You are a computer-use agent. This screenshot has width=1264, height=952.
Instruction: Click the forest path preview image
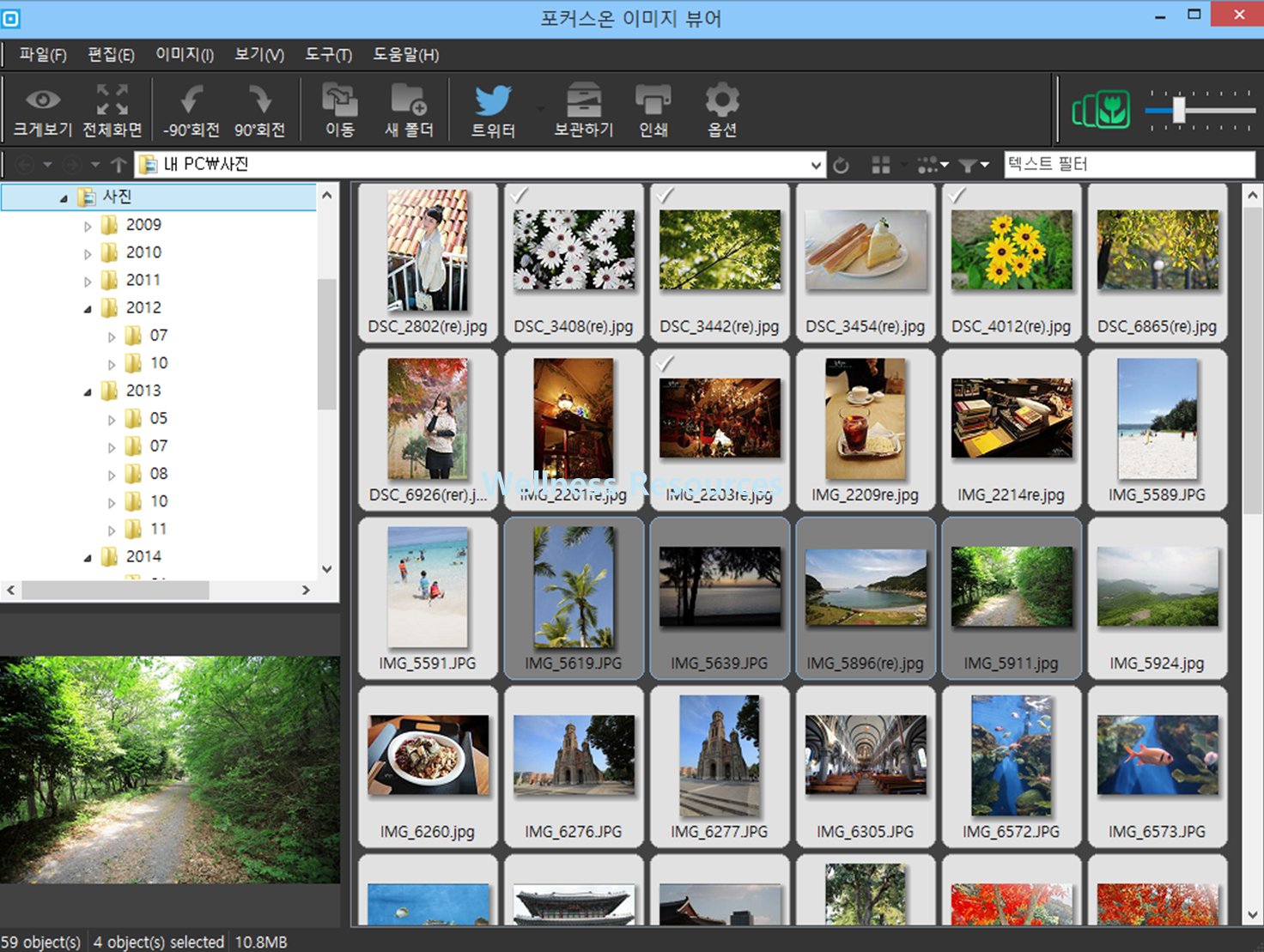[170, 770]
